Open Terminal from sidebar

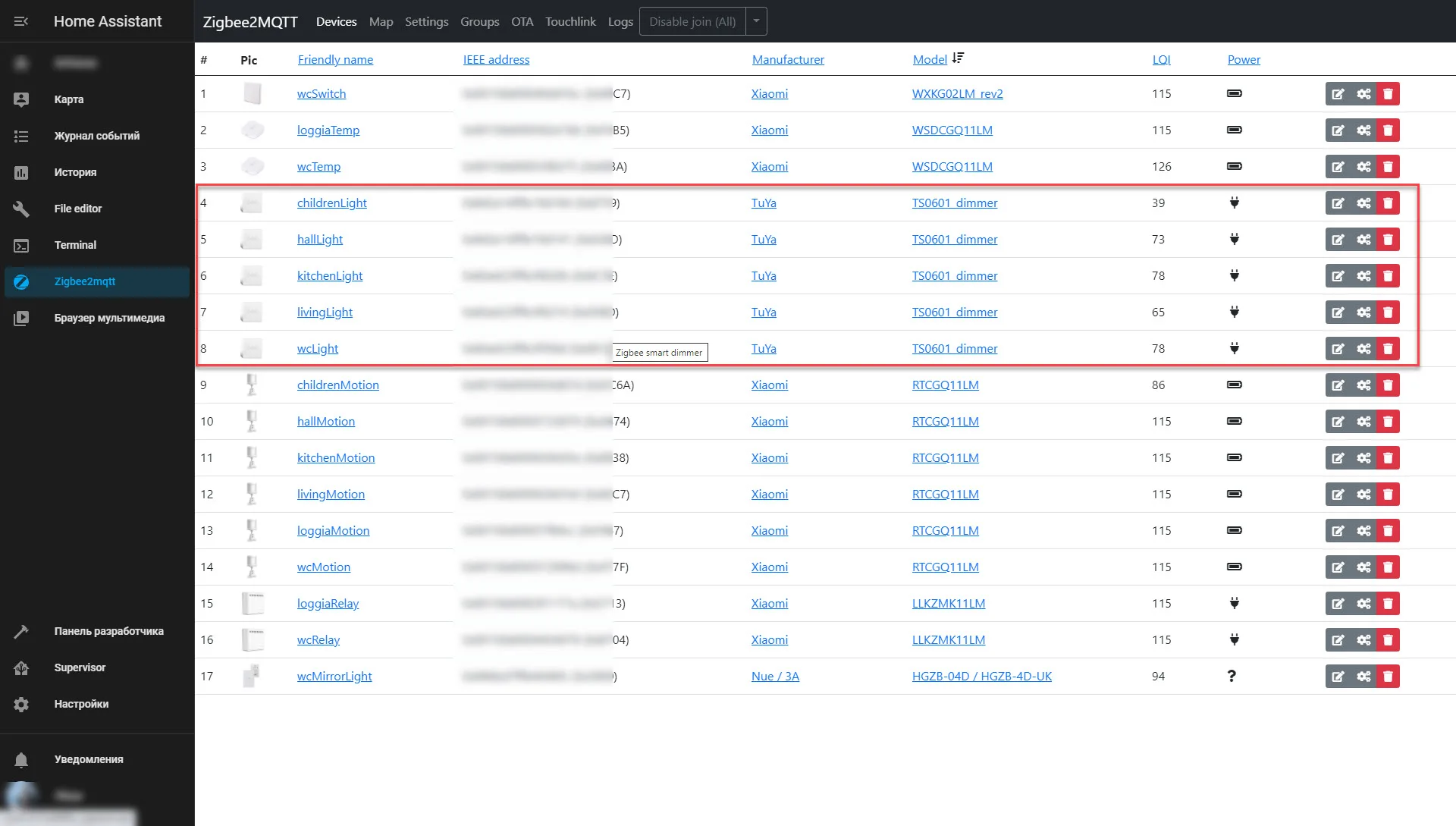coord(75,245)
